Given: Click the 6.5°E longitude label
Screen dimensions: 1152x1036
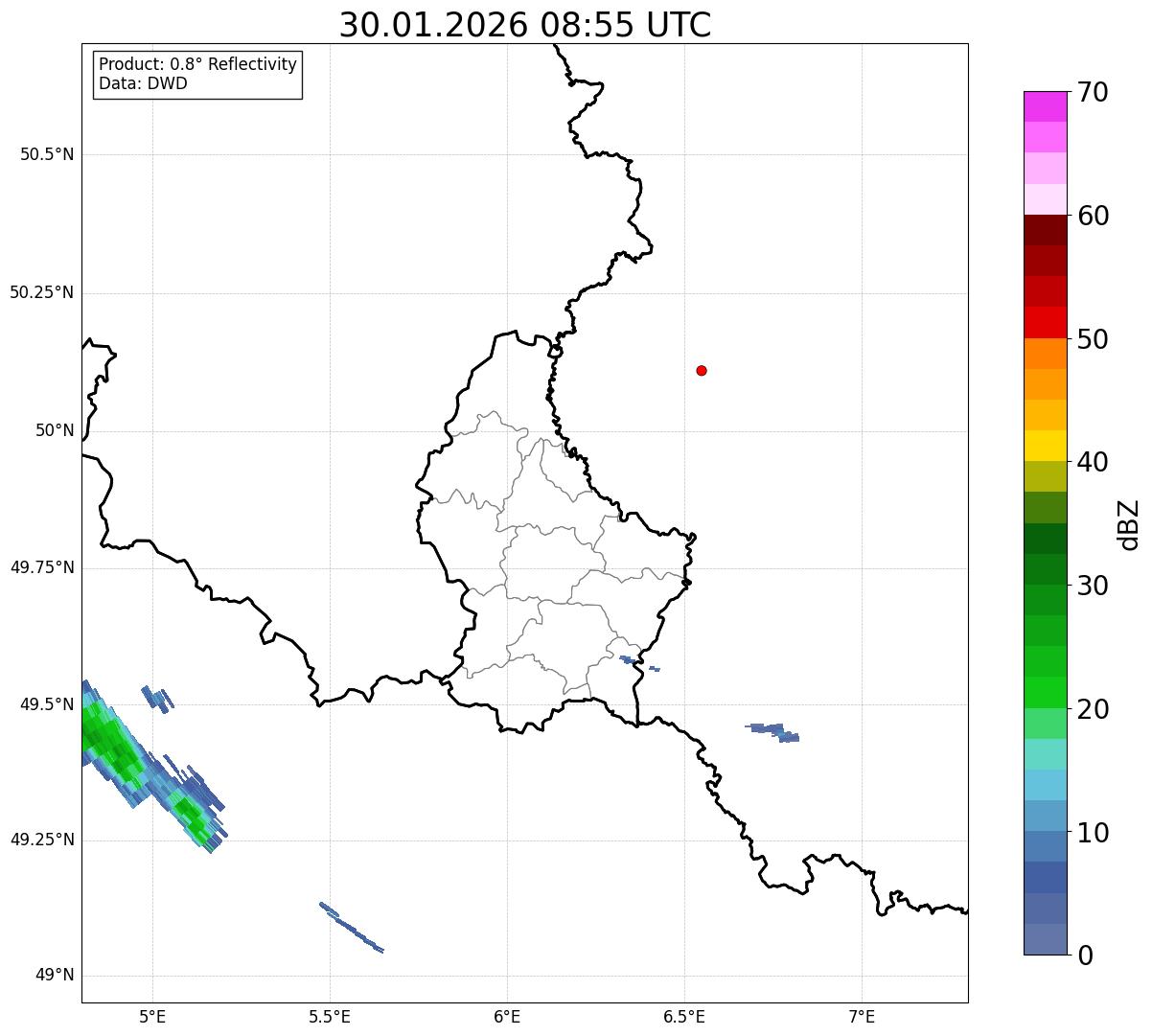Looking at the screenshot, I should pos(684,1016).
